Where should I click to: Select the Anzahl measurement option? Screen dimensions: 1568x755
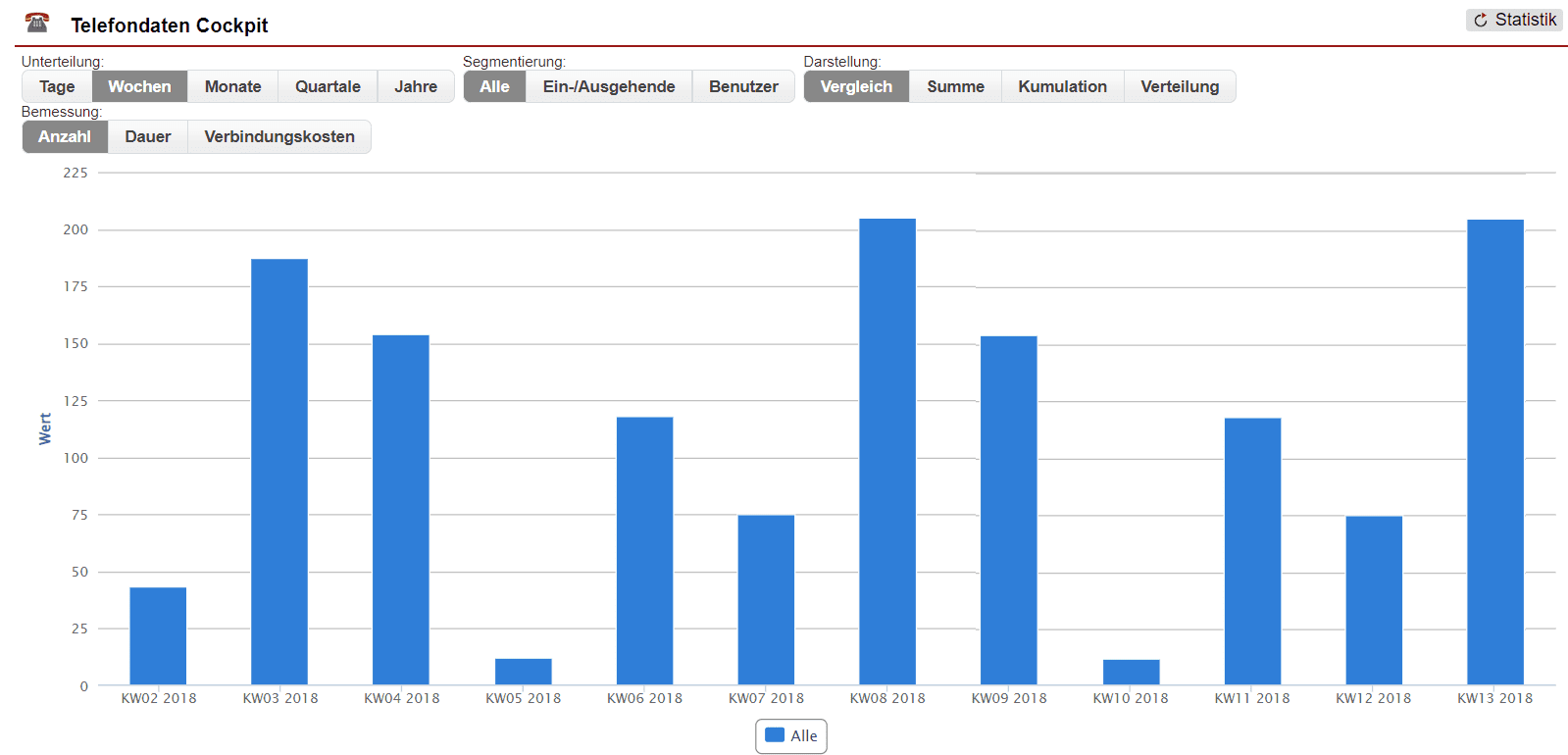65,136
